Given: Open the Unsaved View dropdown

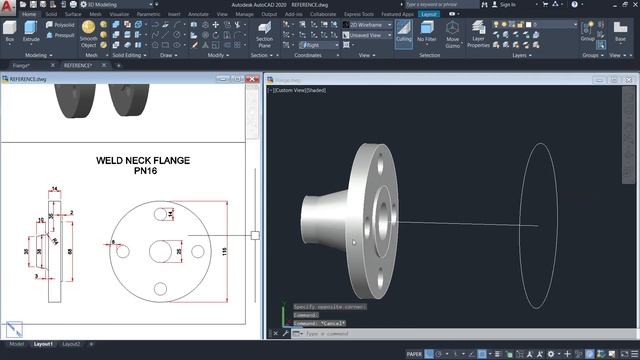Looking at the screenshot, I should pyautogui.click(x=367, y=35).
